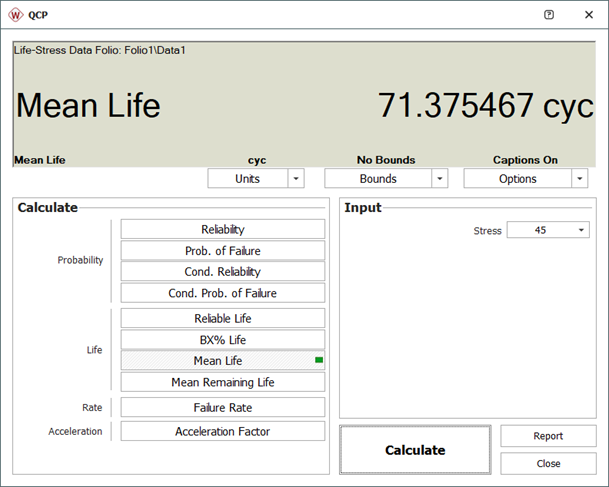
Task: Switch to Reliable Life calculation
Action: 223,319
